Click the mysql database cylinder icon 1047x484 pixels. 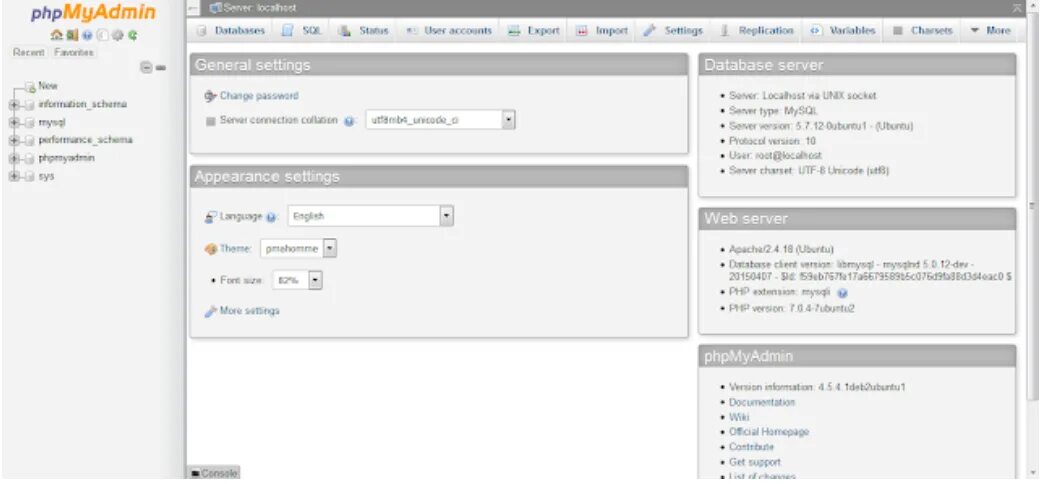pos(29,123)
